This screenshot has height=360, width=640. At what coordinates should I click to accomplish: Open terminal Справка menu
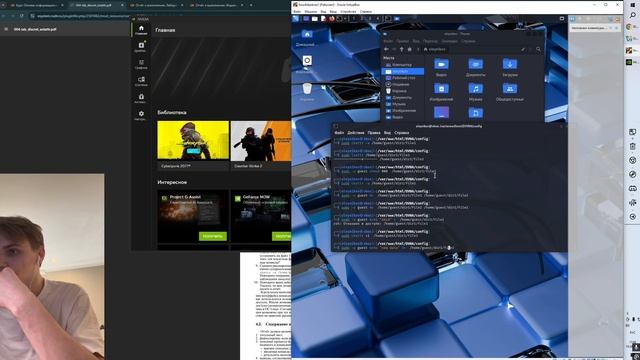pyautogui.click(x=402, y=133)
